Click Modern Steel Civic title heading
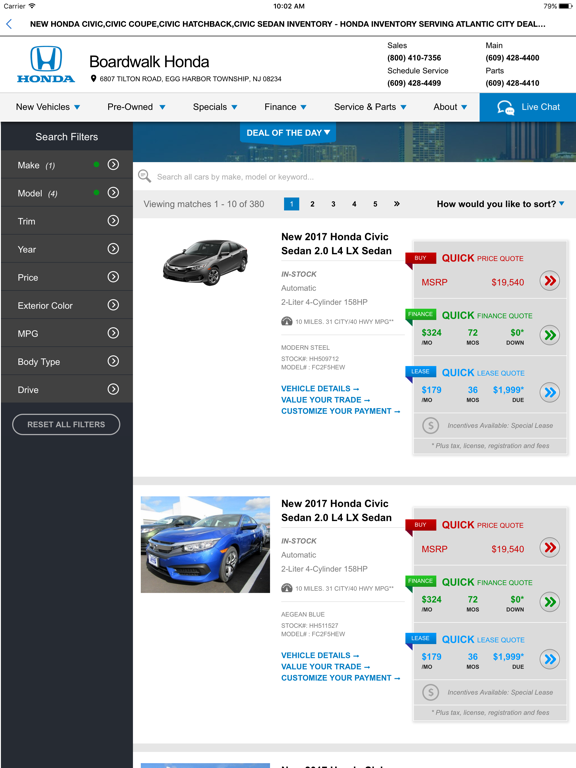 point(336,243)
